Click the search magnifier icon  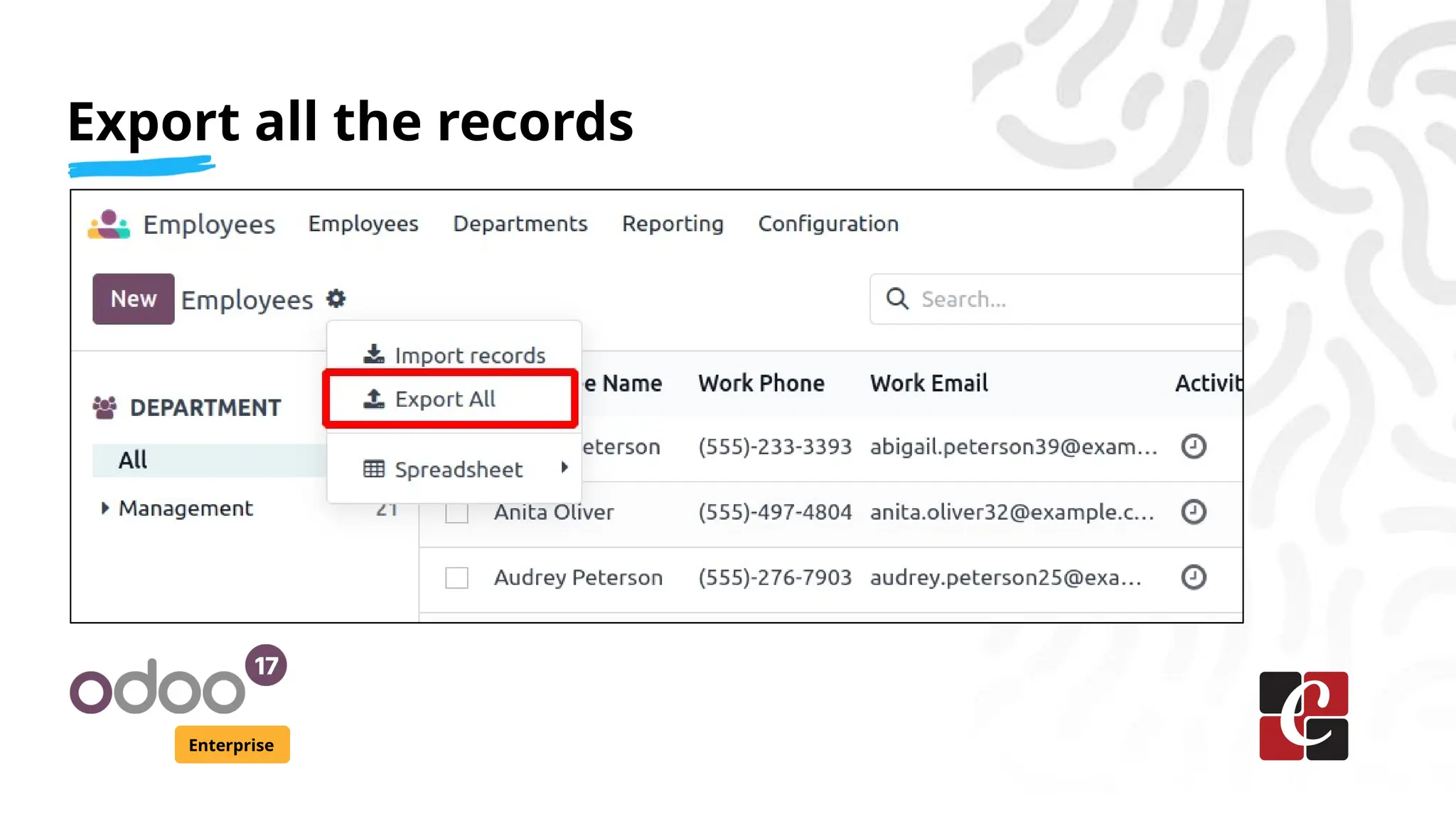(897, 299)
